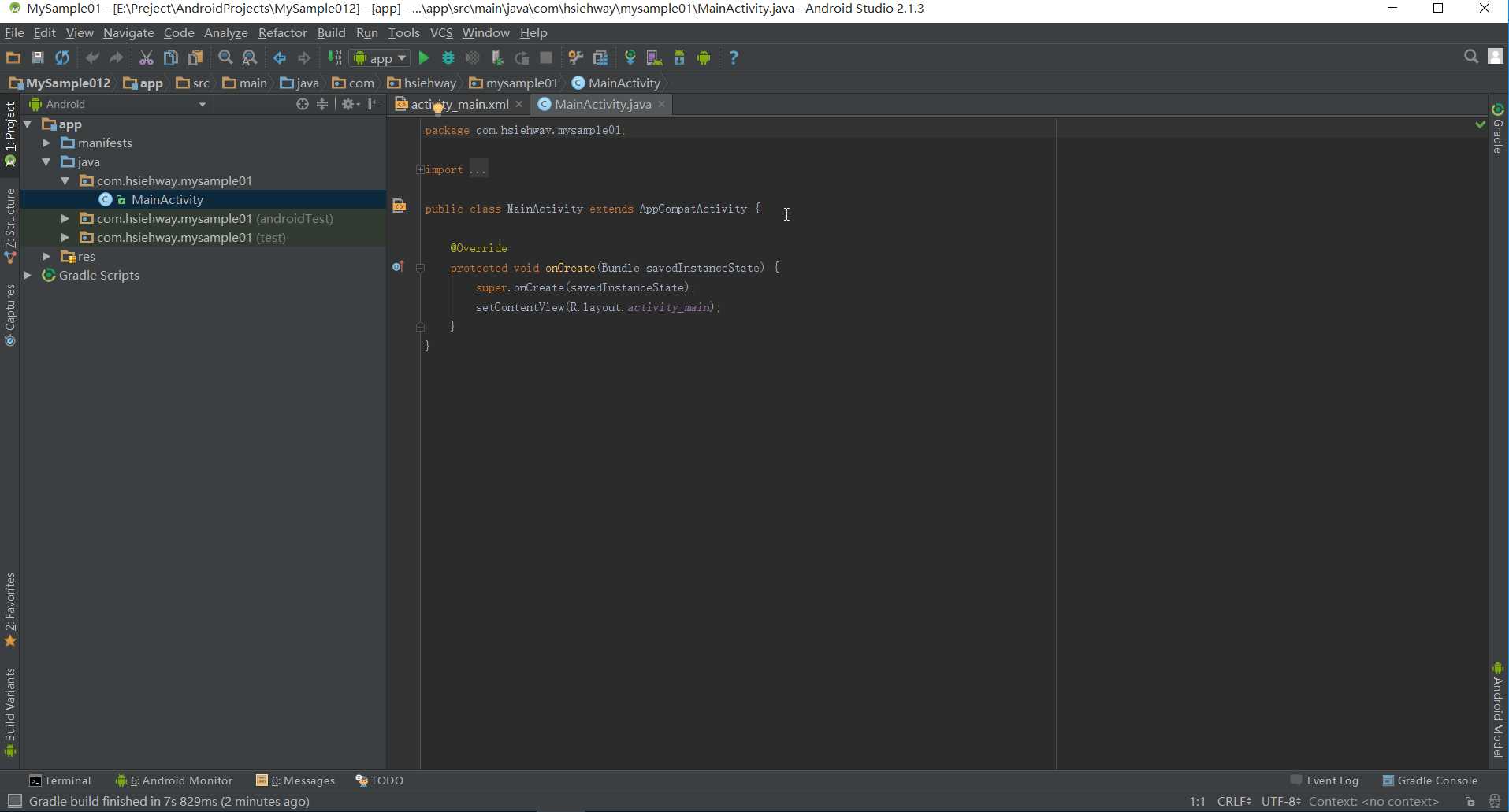Screen dimensions: 1509x812
Task: Expand the folded import block
Action: coord(420,169)
